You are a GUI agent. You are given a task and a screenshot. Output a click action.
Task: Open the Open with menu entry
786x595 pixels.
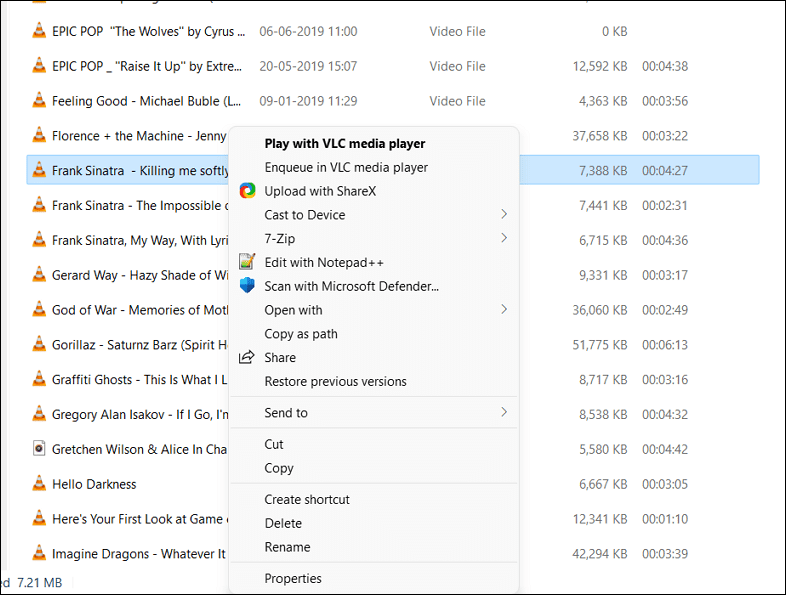373,310
